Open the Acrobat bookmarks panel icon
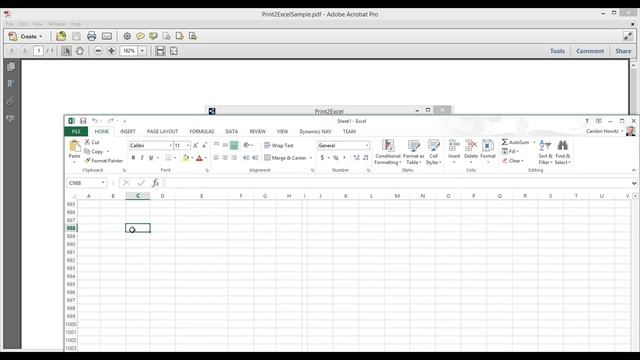Image resolution: width=640 pixels, height=360 pixels. (11, 84)
